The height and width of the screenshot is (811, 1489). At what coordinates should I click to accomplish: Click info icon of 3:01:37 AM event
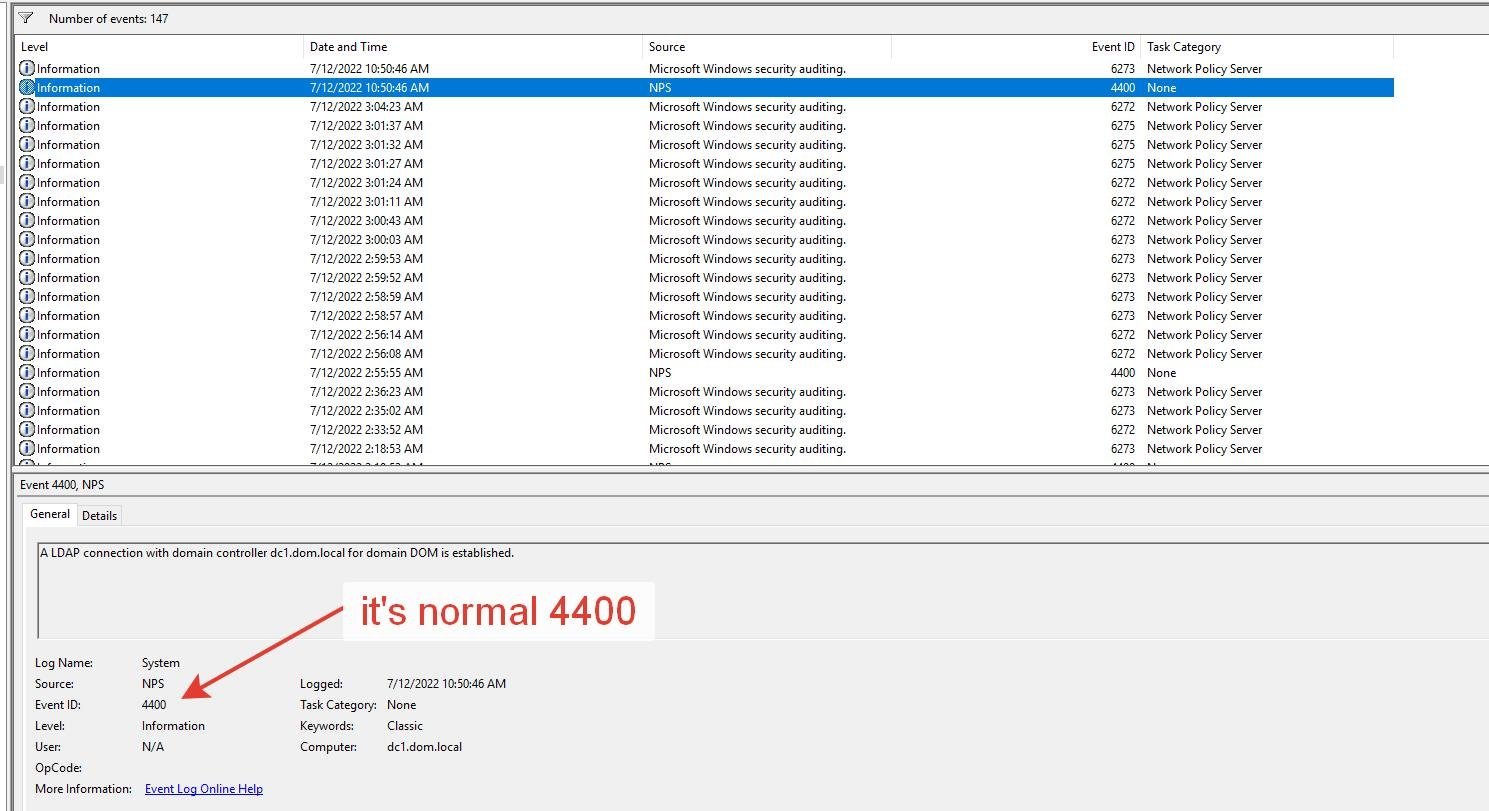(27, 125)
